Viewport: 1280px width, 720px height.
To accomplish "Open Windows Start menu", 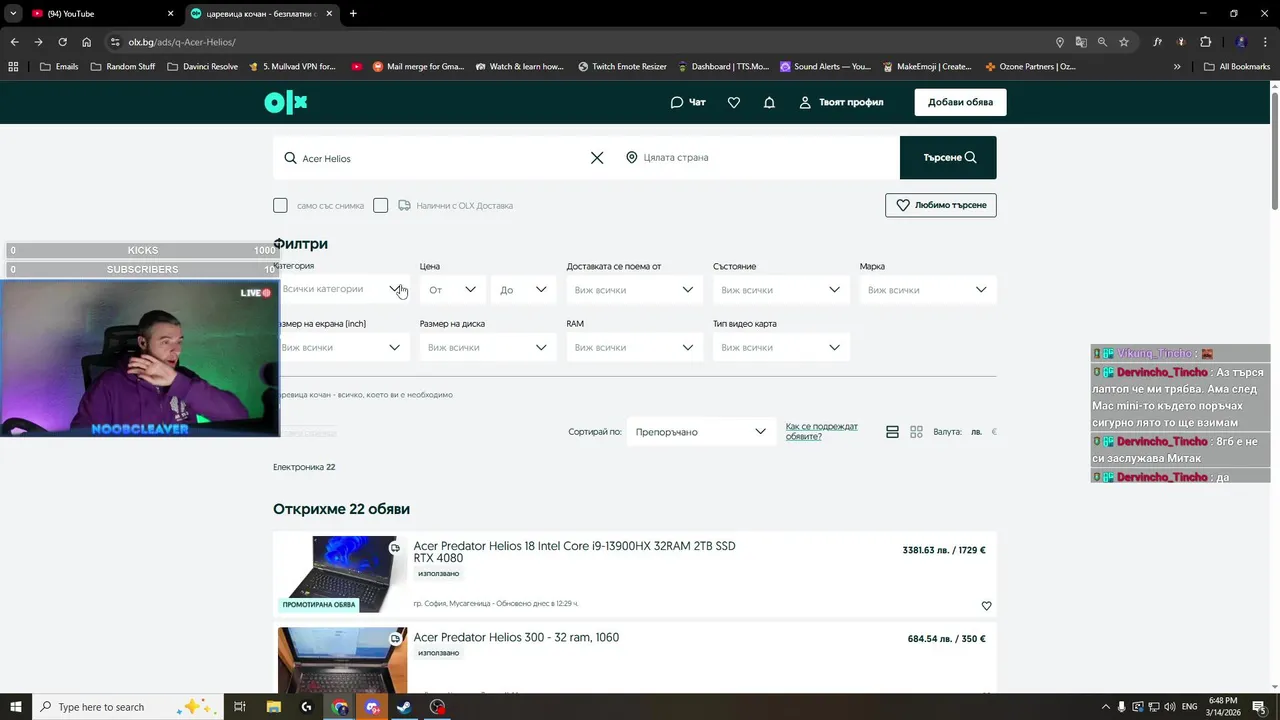I will 15,707.
